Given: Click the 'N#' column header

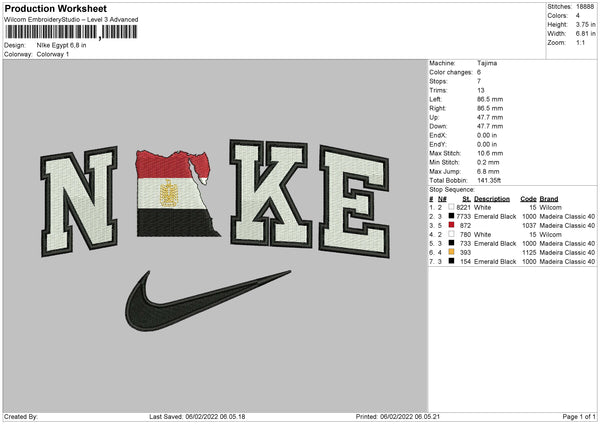Looking at the screenshot, I should tap(442, 199).
